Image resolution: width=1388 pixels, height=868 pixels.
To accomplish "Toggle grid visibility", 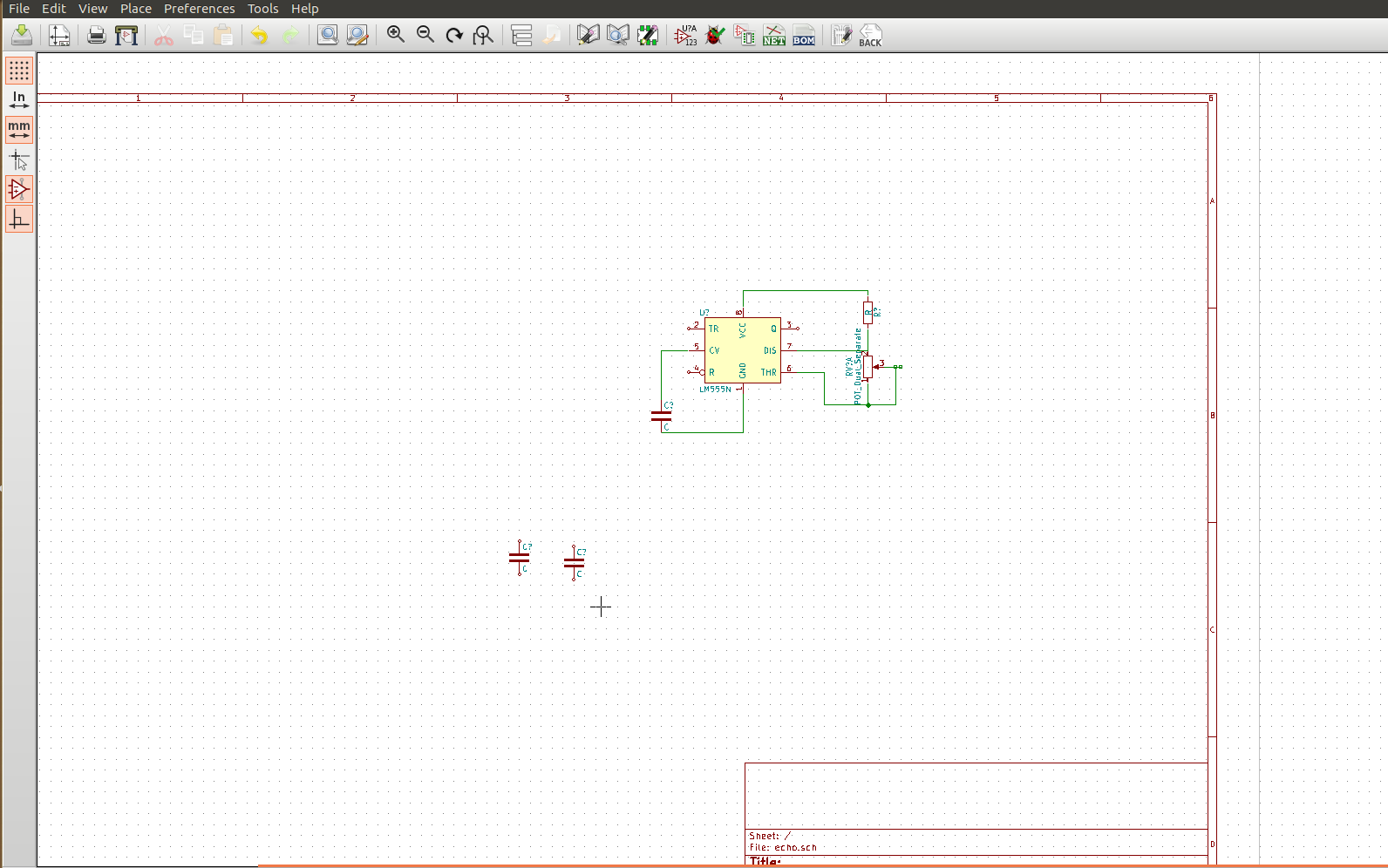I will coord(19,71).
